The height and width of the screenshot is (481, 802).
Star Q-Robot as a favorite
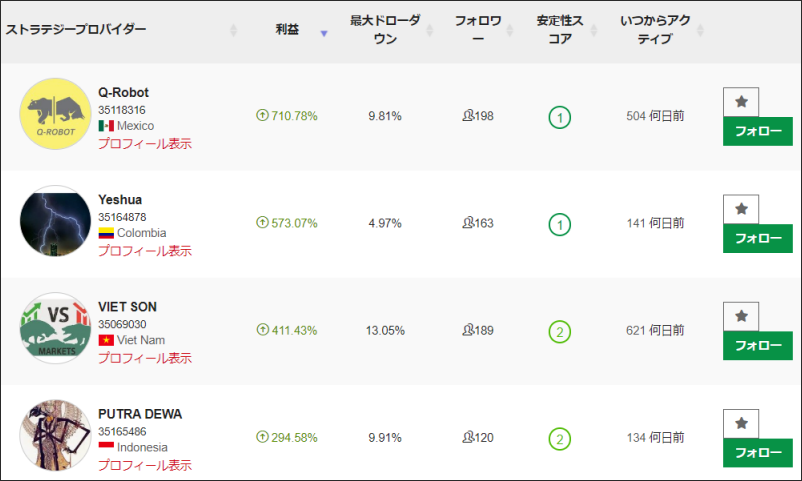(740, 102)
